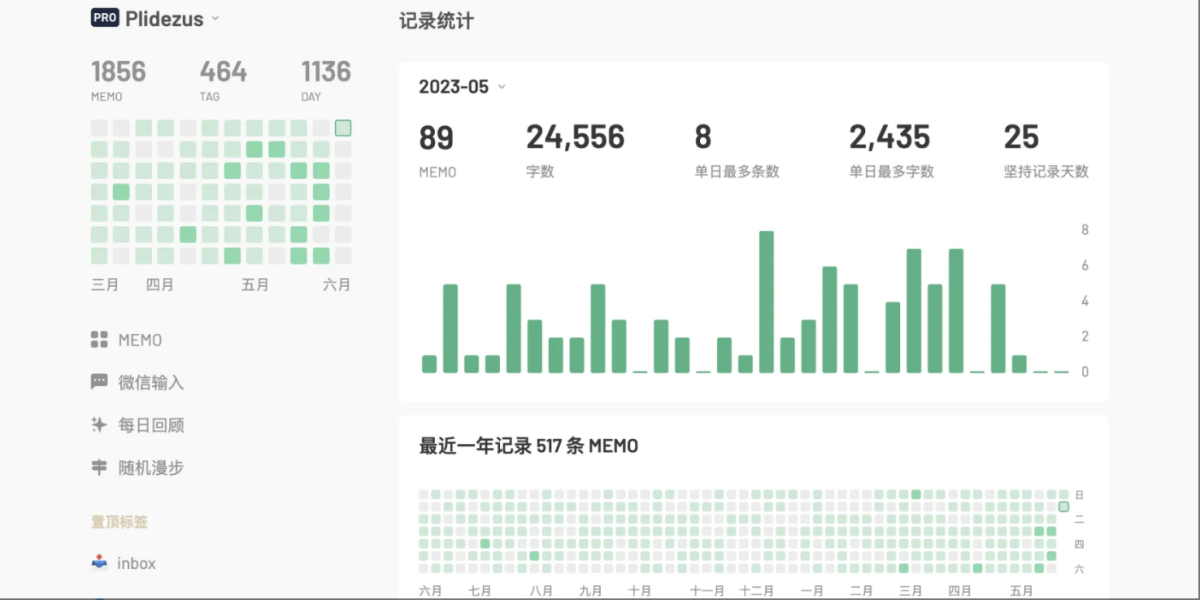Open the MEMO menu item
Screen dimensions: 1200x600
(140, 340)
